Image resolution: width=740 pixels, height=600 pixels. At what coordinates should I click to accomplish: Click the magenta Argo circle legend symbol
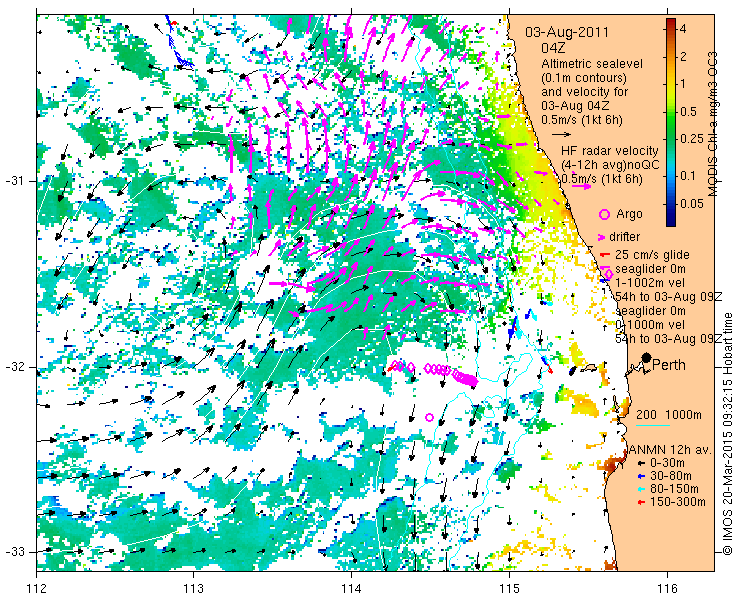click(604, 214)
